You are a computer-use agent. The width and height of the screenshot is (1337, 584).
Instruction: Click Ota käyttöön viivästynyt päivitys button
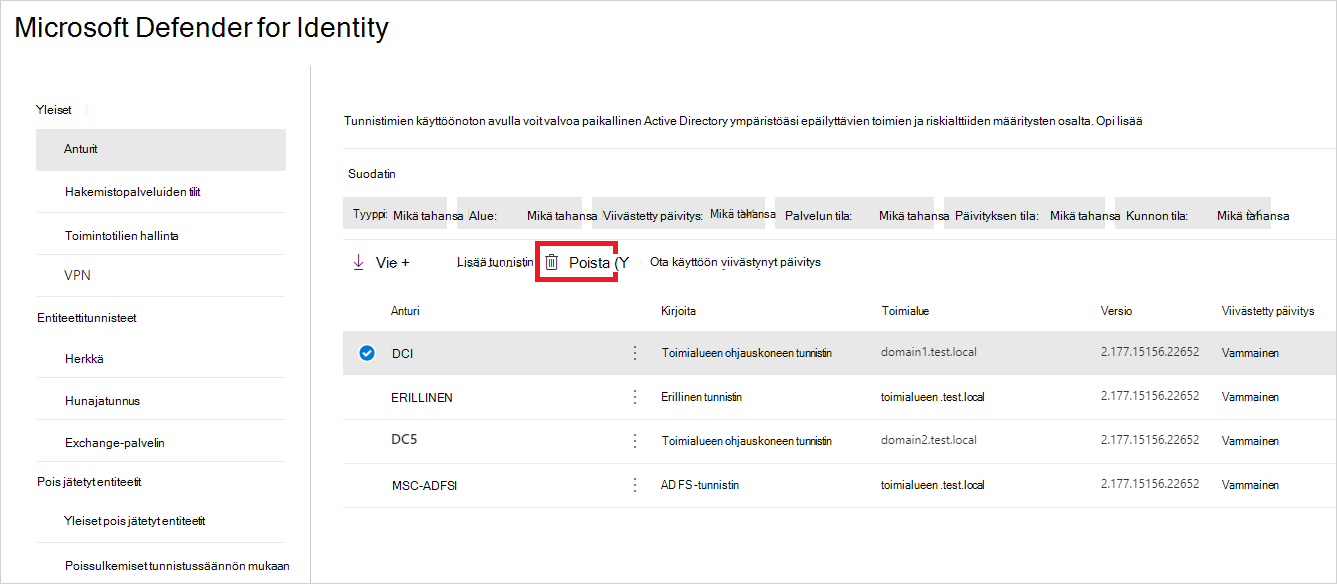point(735,262)
